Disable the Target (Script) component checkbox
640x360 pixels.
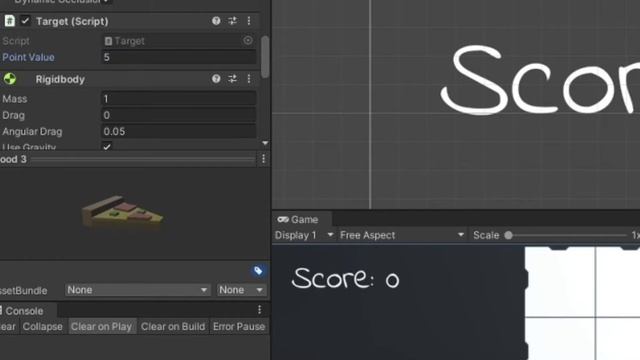pyautogui.click(x=25, y=21)
